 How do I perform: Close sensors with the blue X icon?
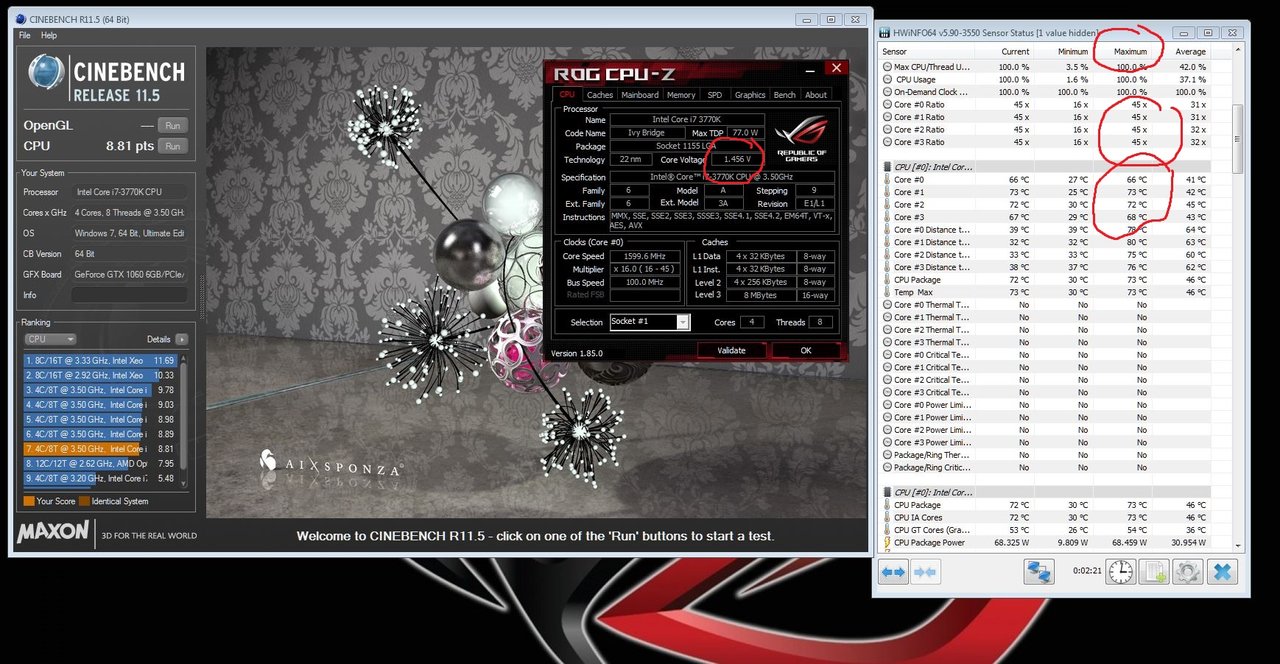(1222, 572)
